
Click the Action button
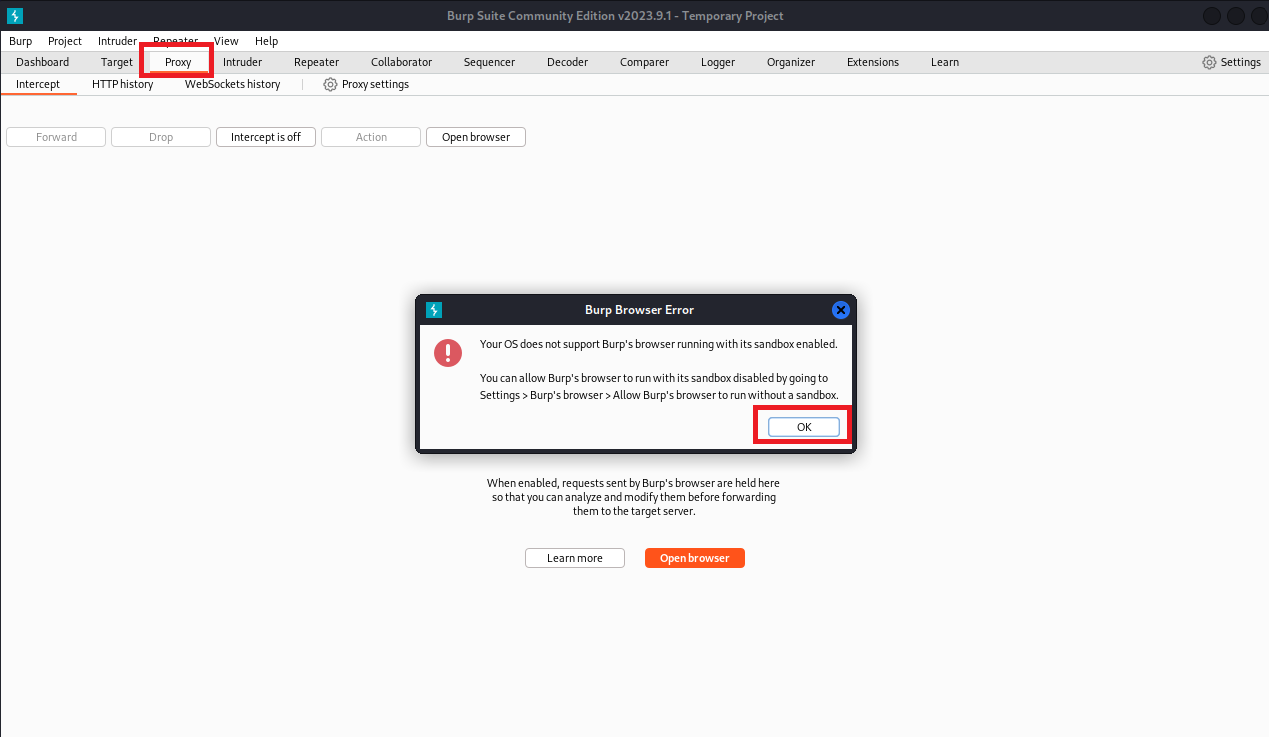tap(371, 137)
